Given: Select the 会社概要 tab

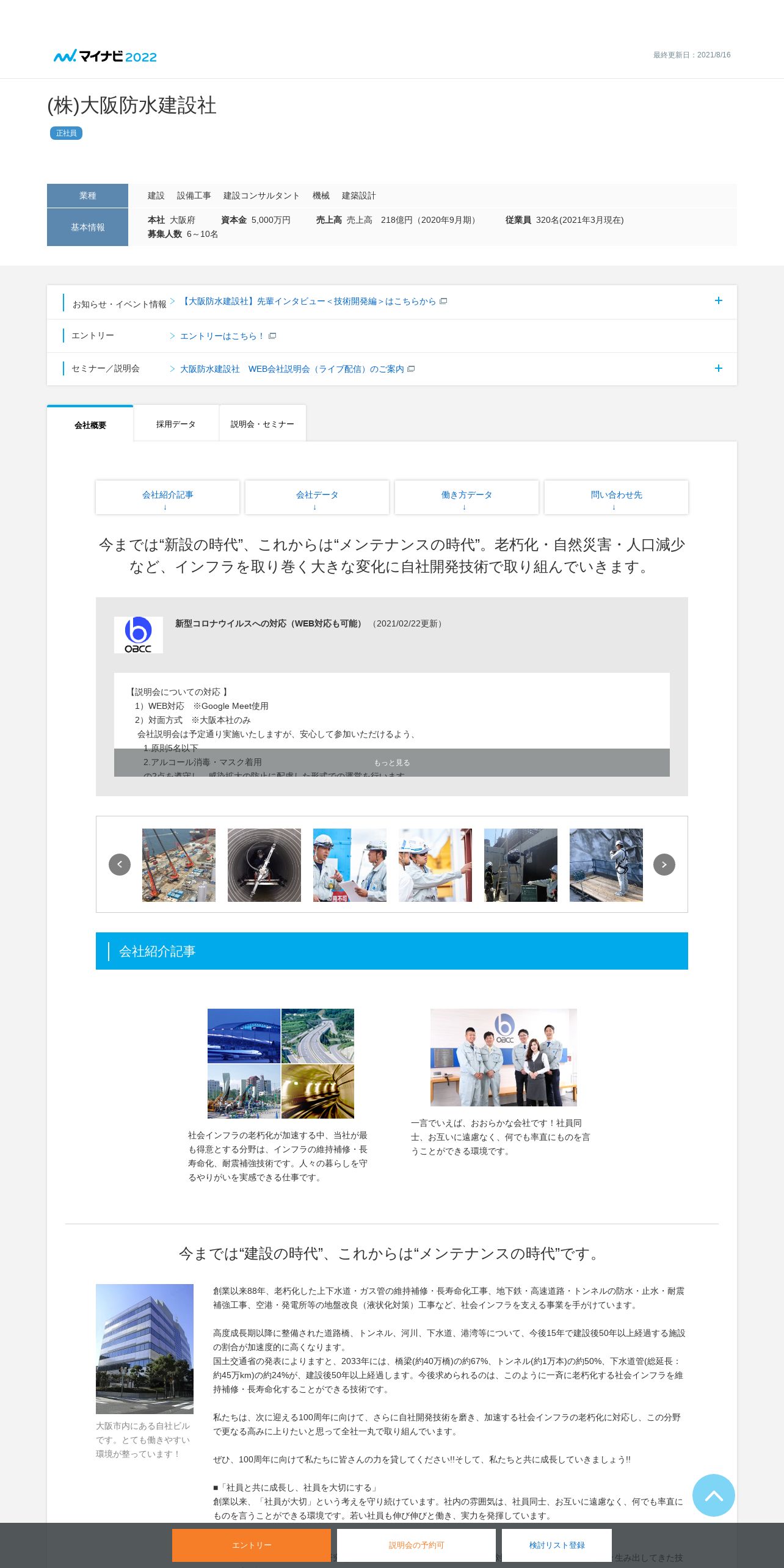Looking at the screenshot, I should (90, 424).
